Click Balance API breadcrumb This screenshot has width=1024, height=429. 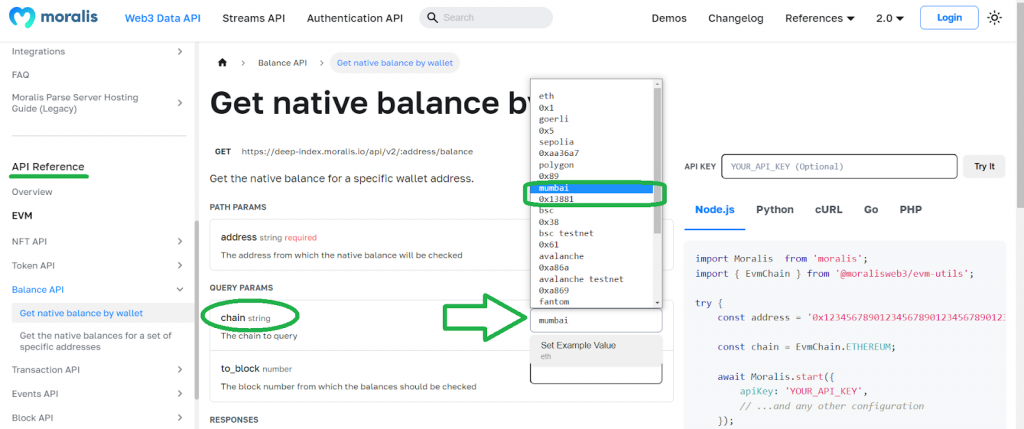coord(282,63)
